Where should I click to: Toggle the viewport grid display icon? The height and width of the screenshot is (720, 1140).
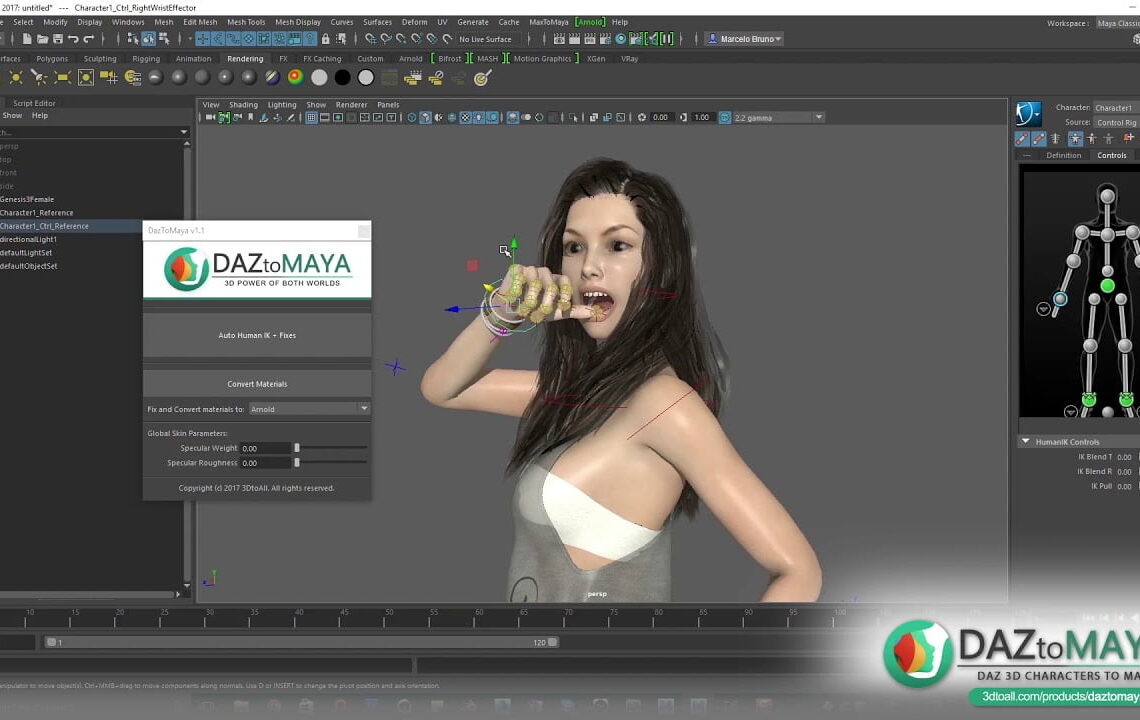point(311,118)
